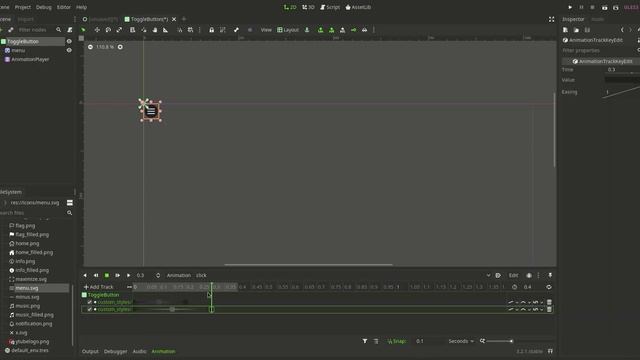Open Layout menu in canvas toolbar
The width and height of the screenshot is (640, 360).
[x=288, y=30]
